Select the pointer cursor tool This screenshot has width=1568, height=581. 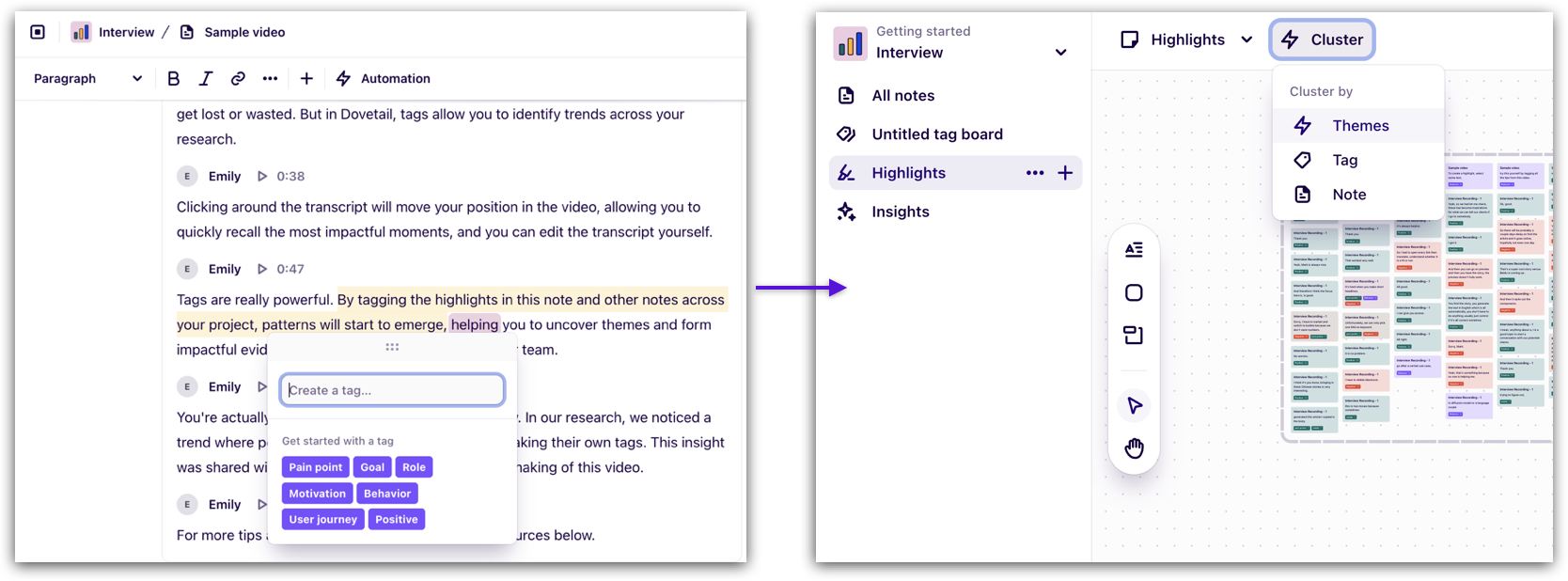(x=1134, y=405)
